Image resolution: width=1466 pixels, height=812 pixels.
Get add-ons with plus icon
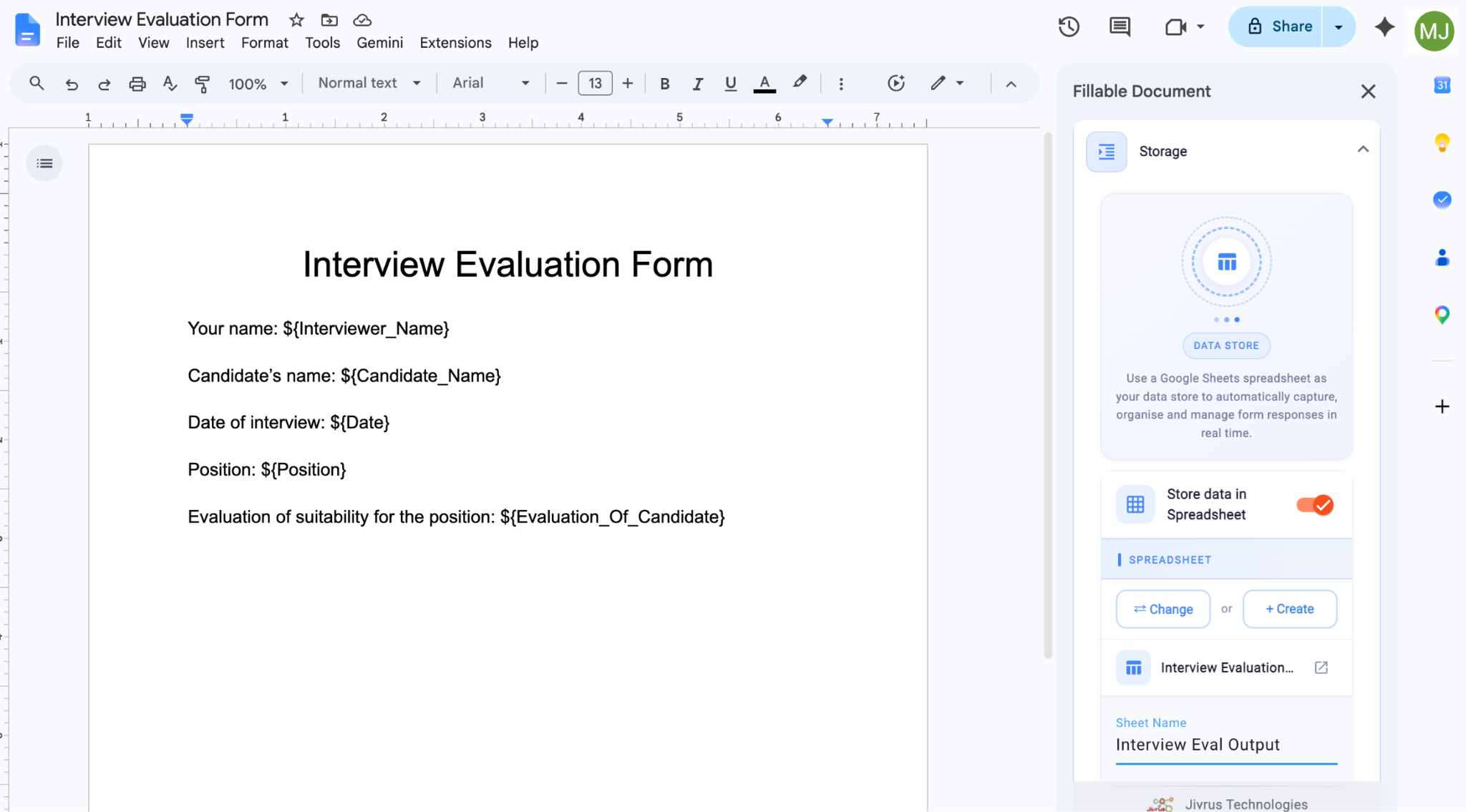(x=1442, y=406)
